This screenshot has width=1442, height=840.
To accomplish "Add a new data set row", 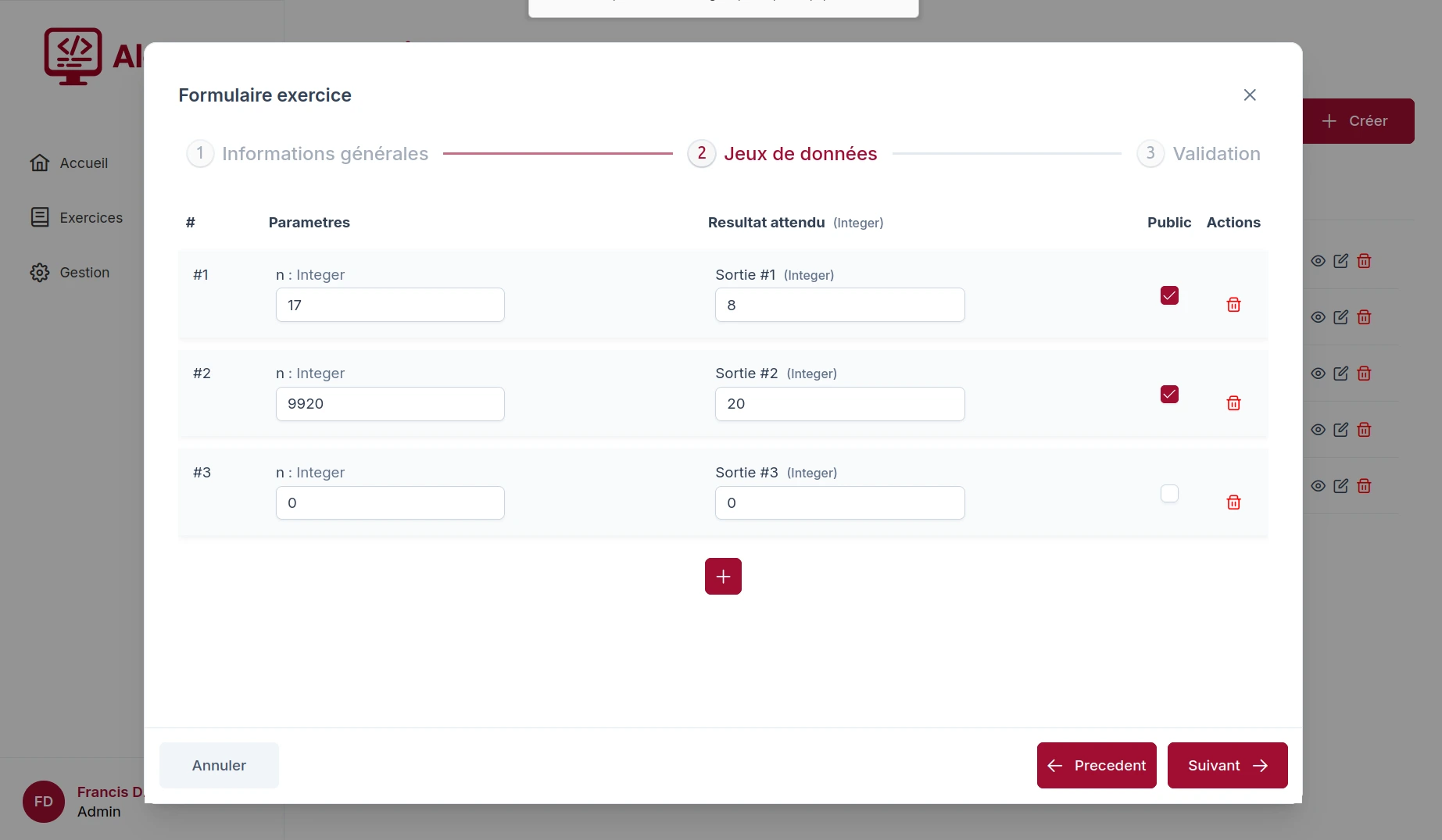I will click(723, 576).
